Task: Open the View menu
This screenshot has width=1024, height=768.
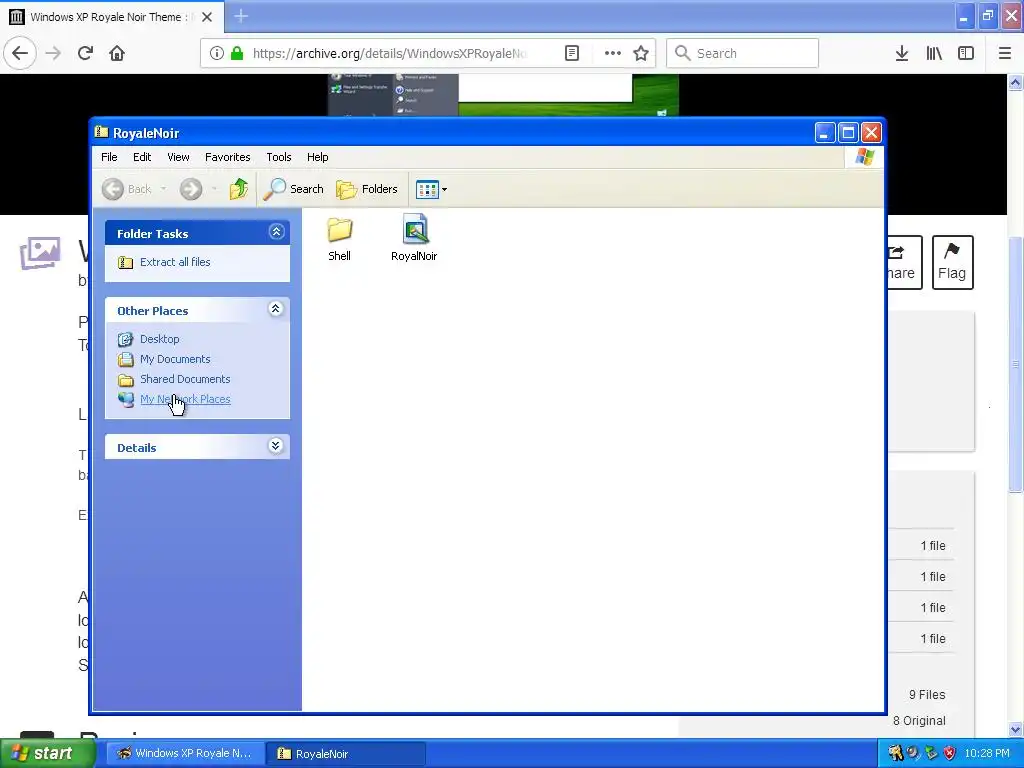Action: click(178, 157)
